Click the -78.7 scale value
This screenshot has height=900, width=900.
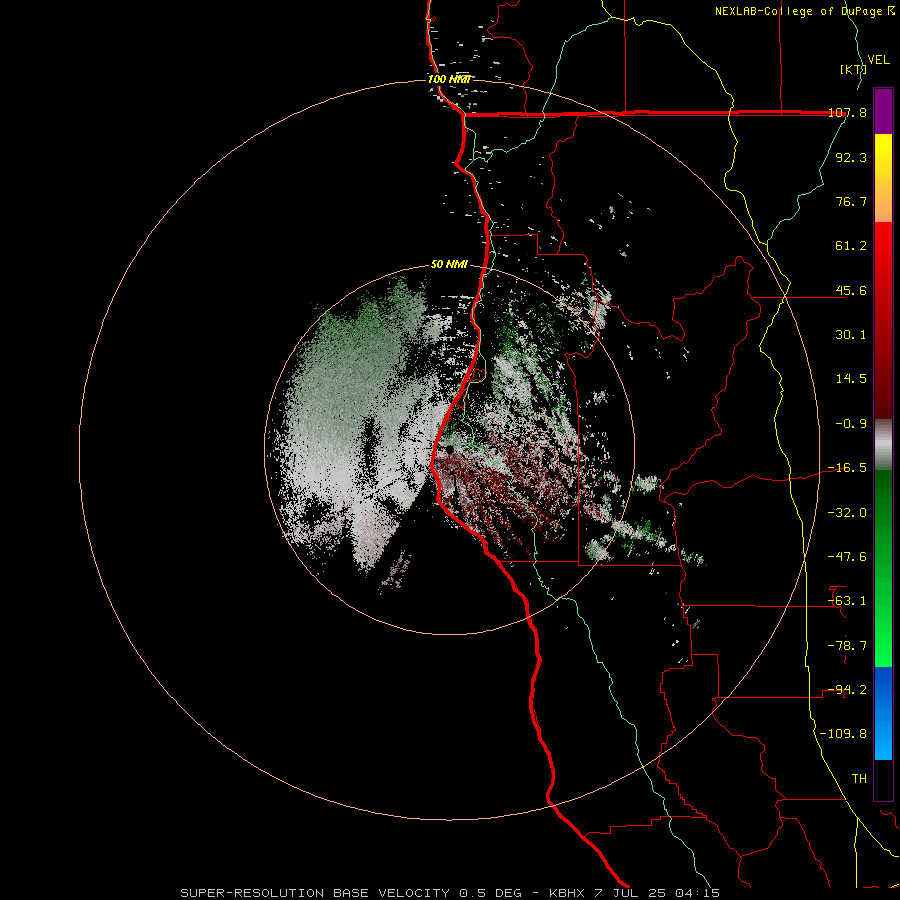pos(847,646)
